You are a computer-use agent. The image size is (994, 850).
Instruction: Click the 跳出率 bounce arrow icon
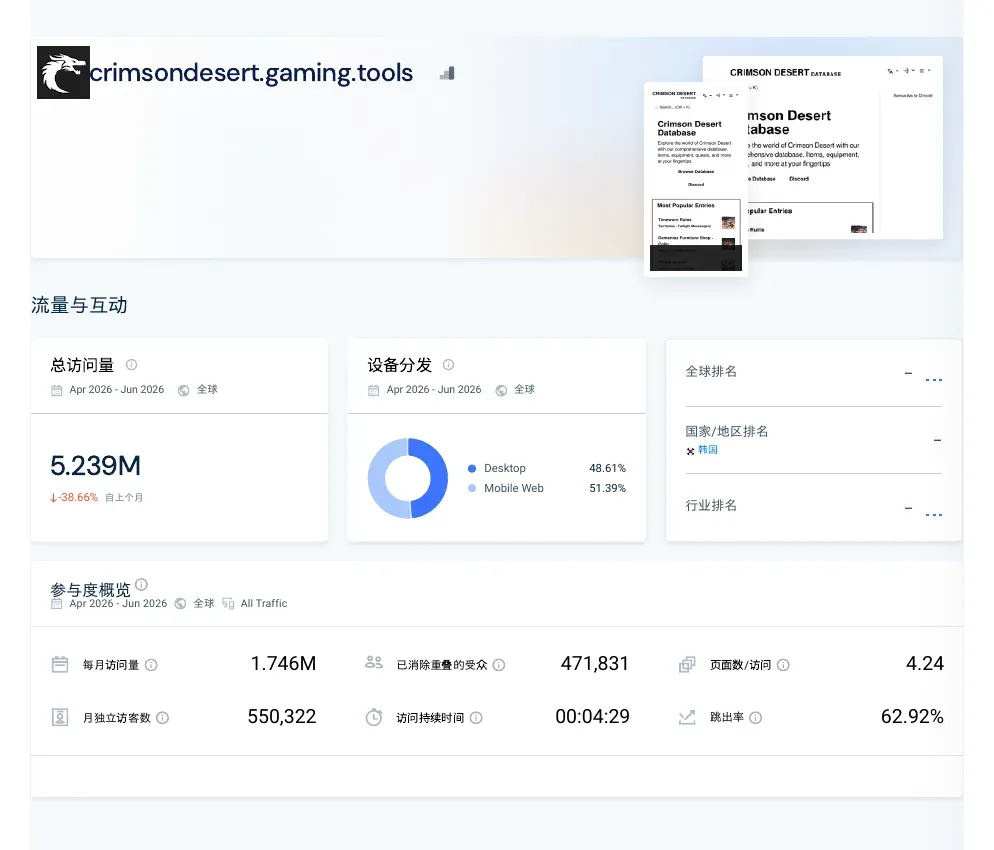(687, 717)
